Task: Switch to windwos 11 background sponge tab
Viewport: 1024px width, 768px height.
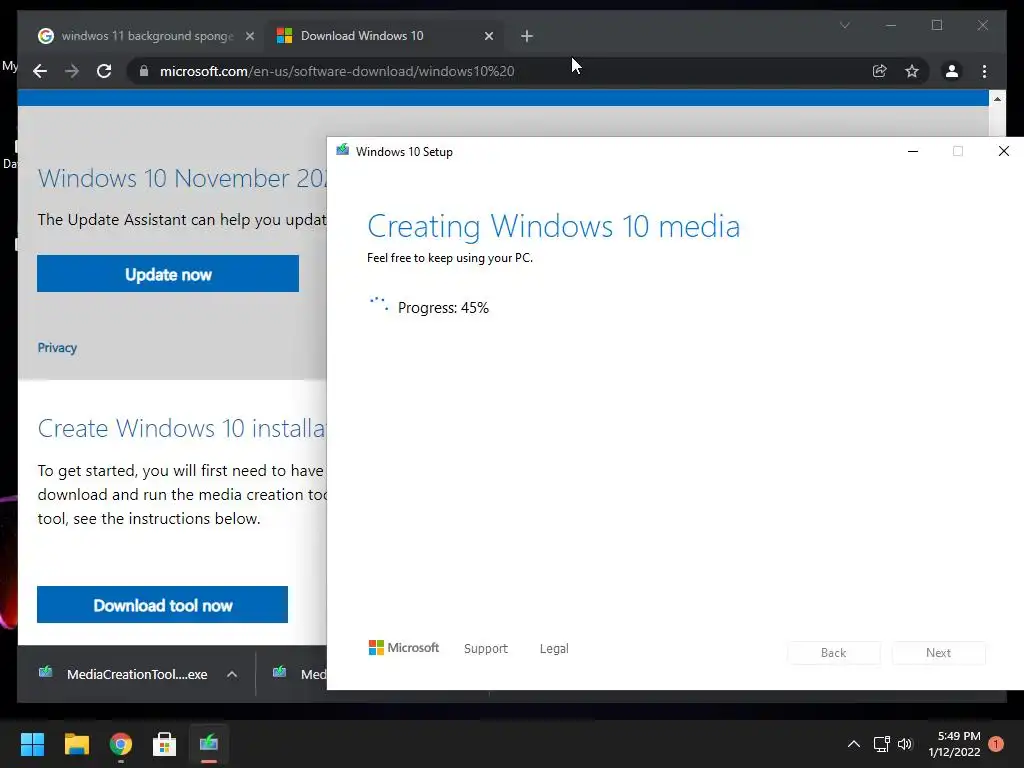Action: [147, 36]
